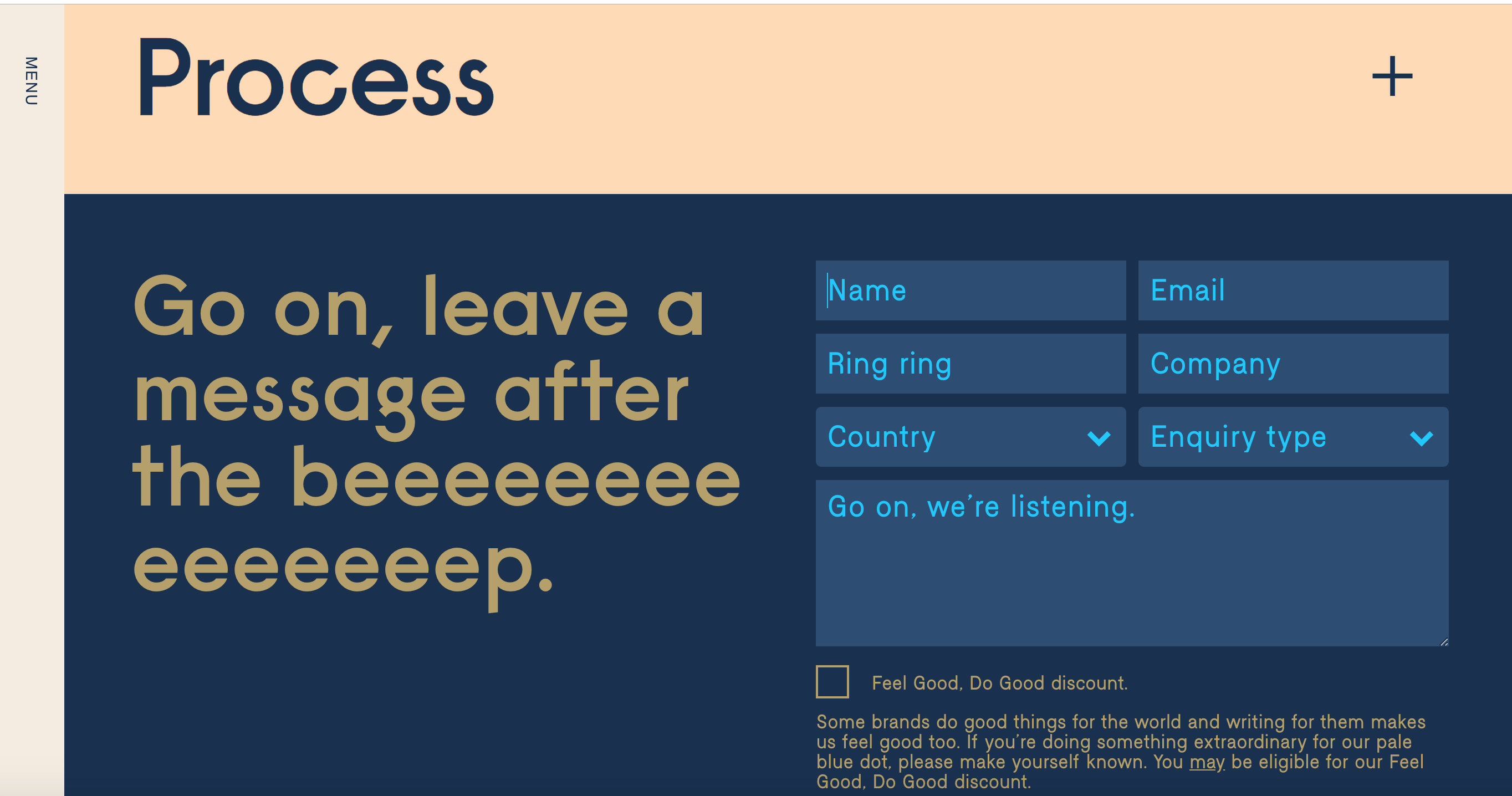The image size is (1512, 796).
Task: Click the discount description paragraph text
Action: click(x=1121, y=752)
